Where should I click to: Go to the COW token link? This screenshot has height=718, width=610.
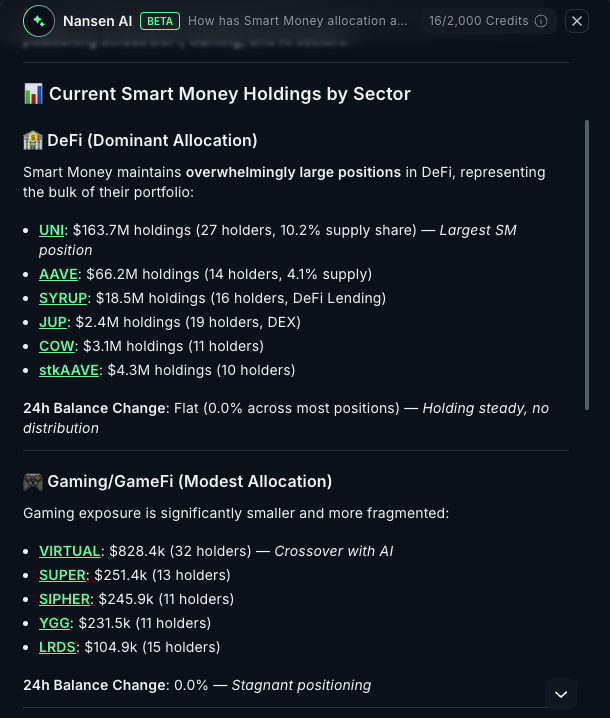tap(57, 346)
